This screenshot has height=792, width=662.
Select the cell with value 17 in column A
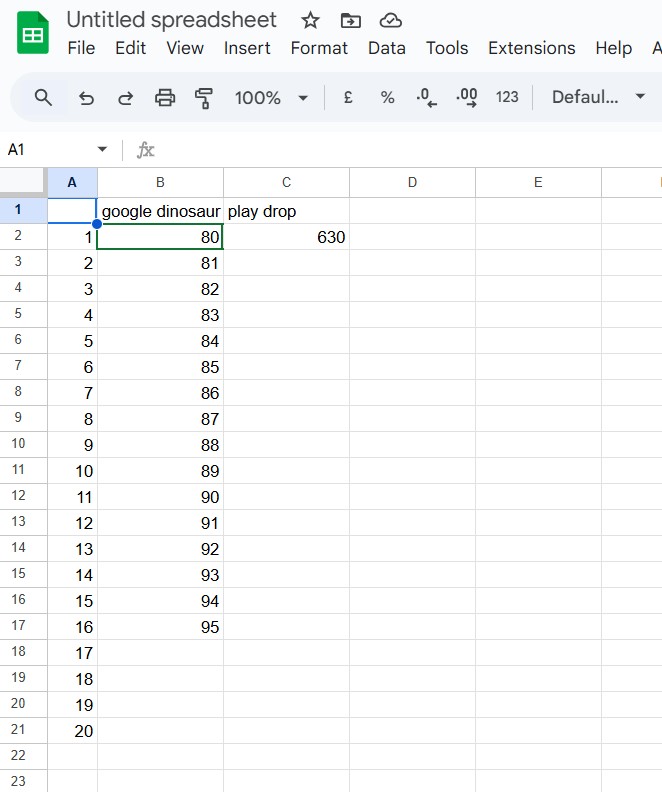pyautogui.click(x=72, y=653)
